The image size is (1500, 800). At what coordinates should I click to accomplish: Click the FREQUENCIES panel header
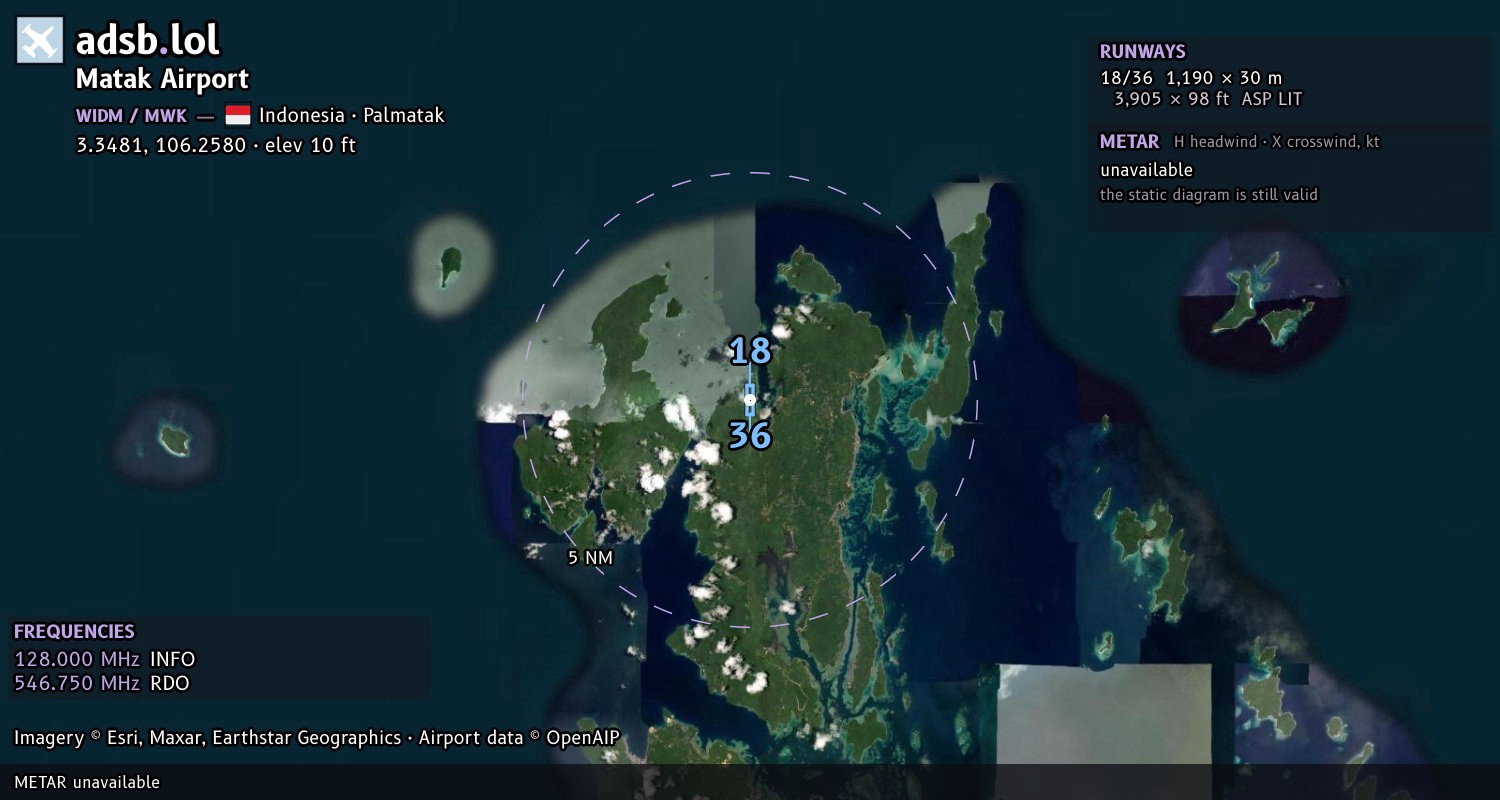pos(74,632)
